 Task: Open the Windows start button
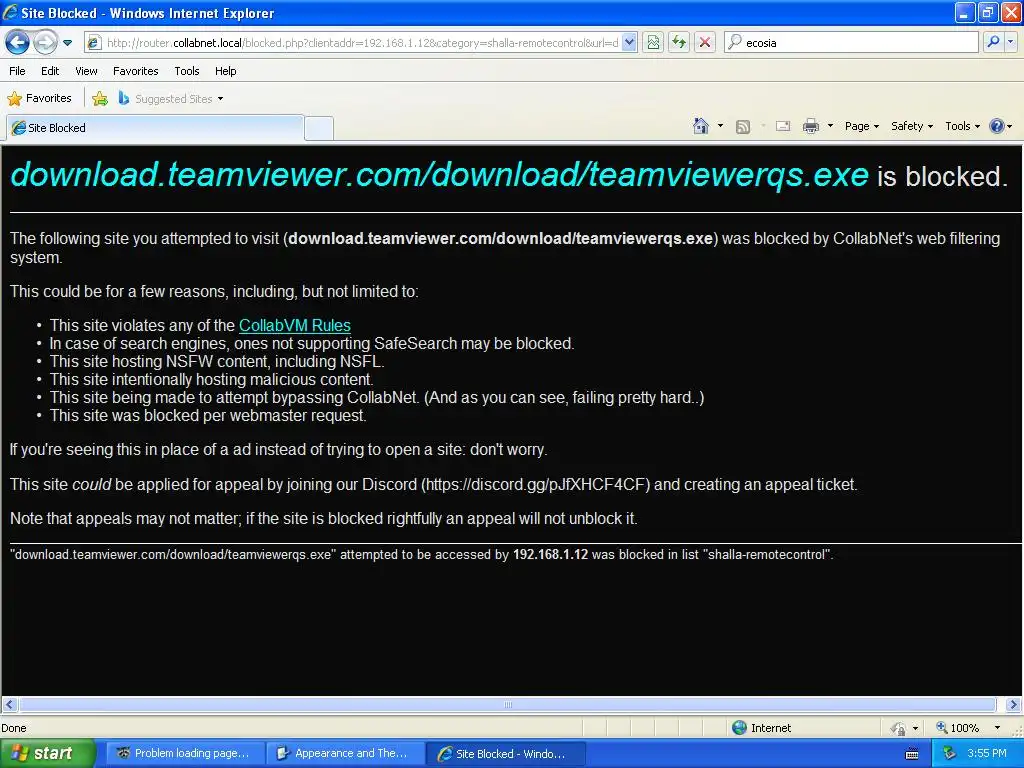click(47, 754)
